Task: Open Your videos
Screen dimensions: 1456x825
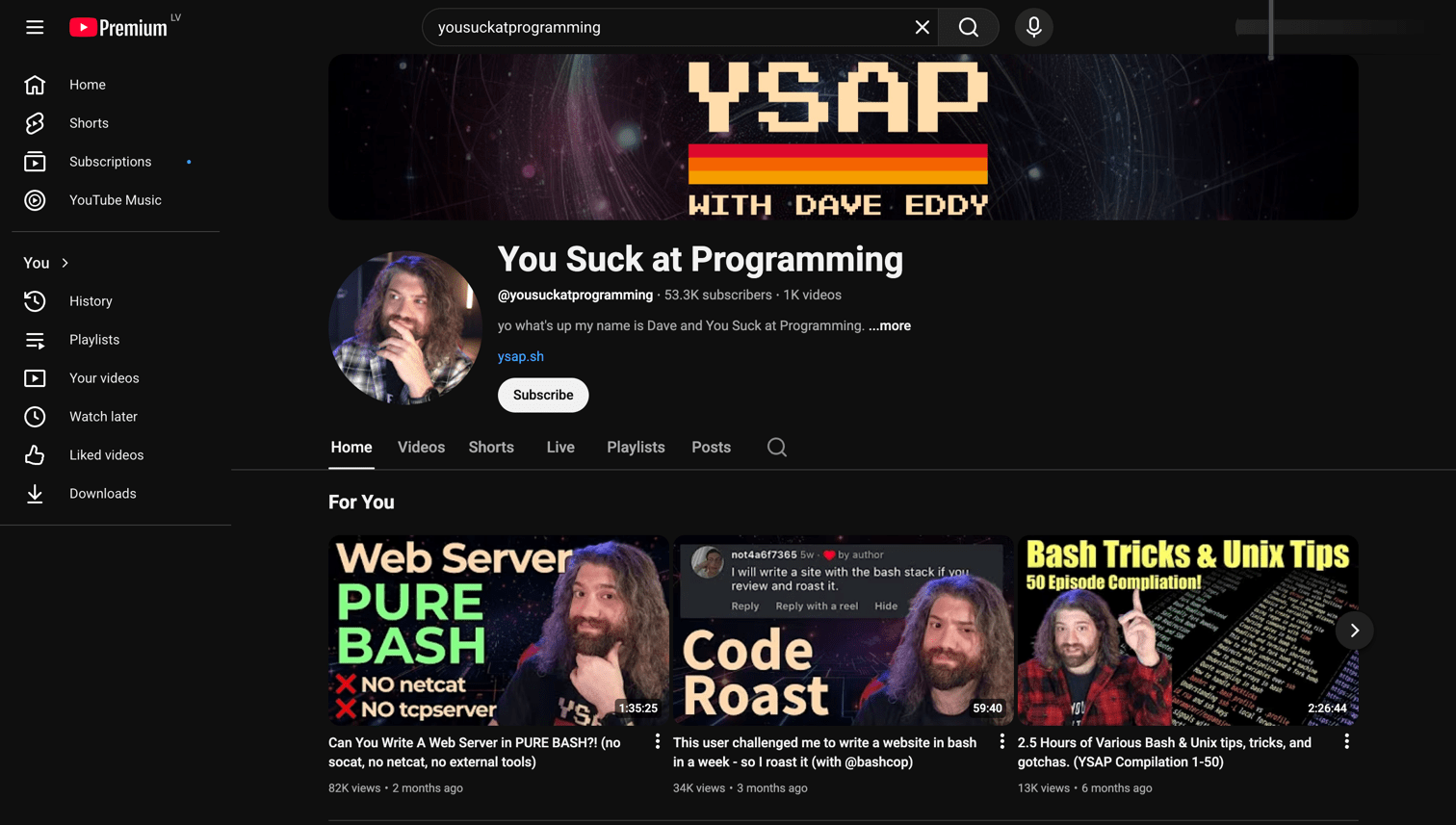Action: coord(116,378)
